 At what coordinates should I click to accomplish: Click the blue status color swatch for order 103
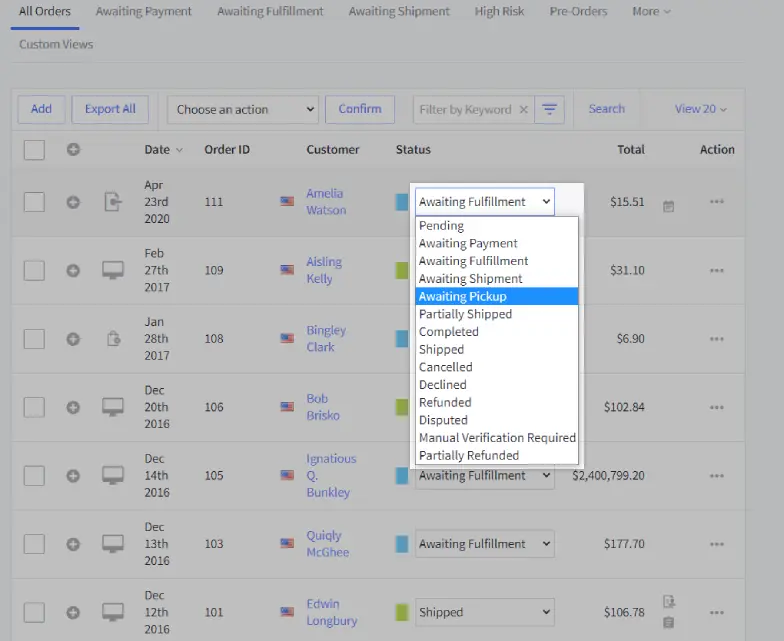click(x=402, y=544)
